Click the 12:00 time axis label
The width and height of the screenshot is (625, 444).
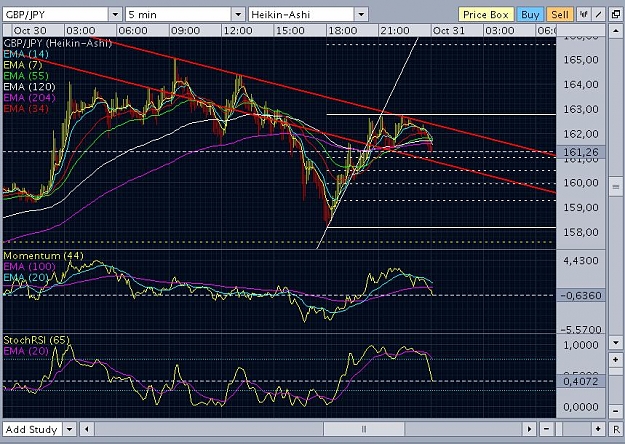tap(238, 31)
